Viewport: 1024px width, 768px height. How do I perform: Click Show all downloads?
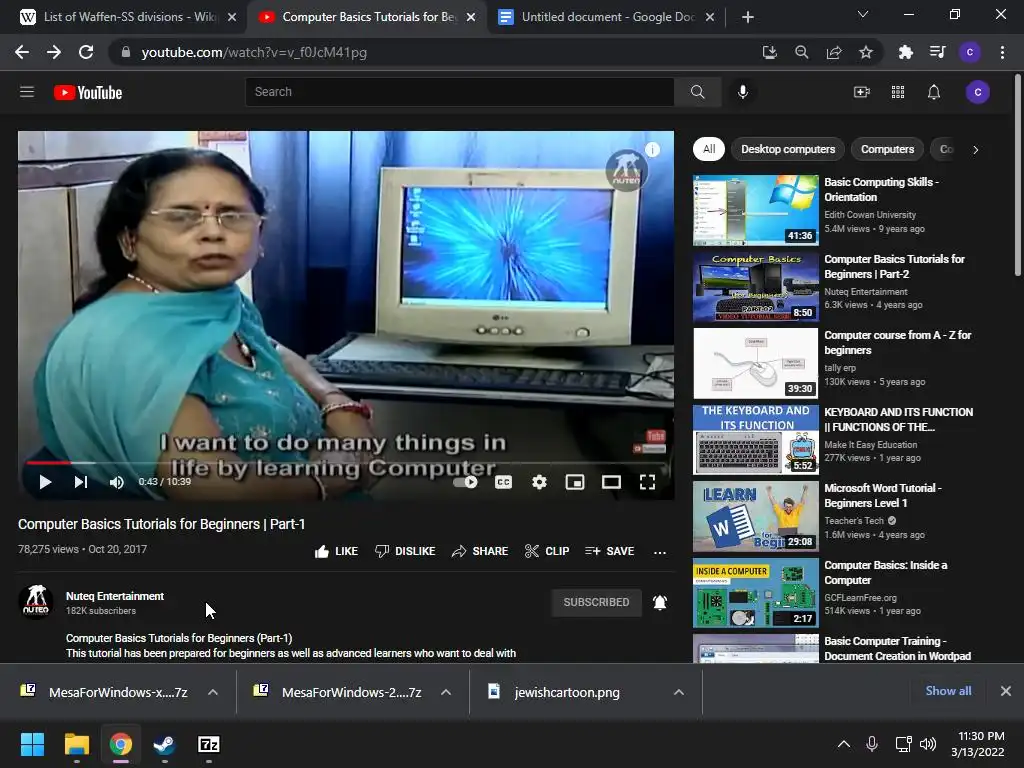(948, 691)
